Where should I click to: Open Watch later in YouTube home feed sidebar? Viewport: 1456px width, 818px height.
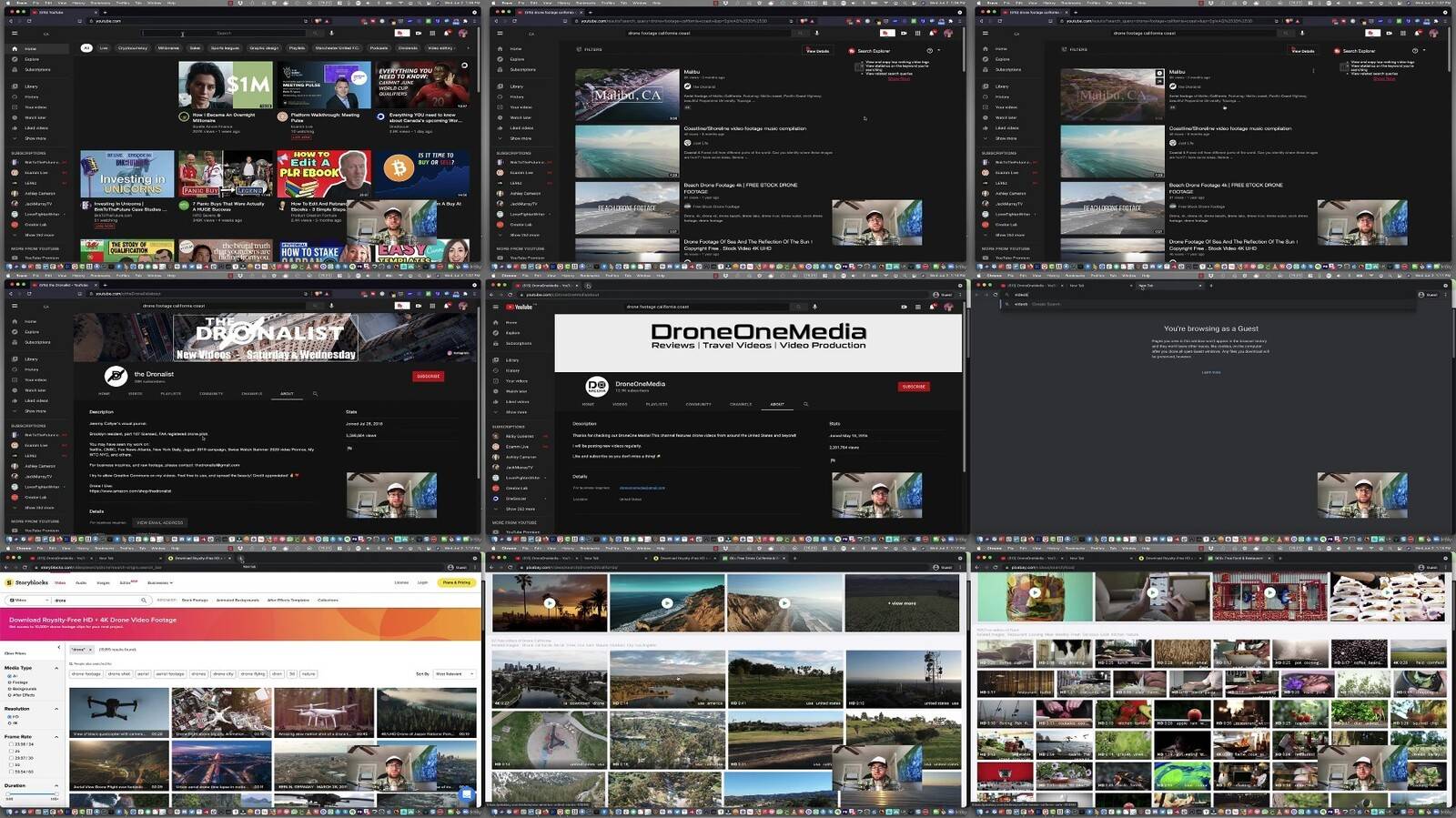click(29, 117)
